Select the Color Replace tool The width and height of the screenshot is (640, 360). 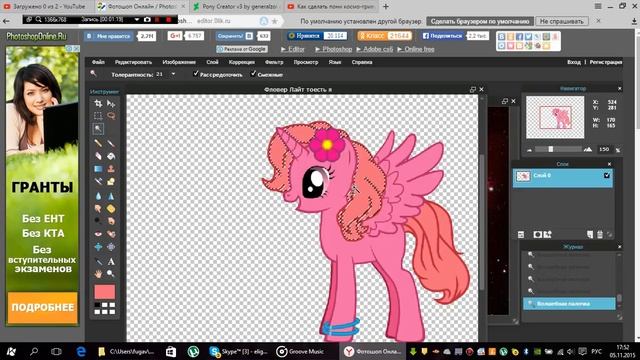click(98, 181)
